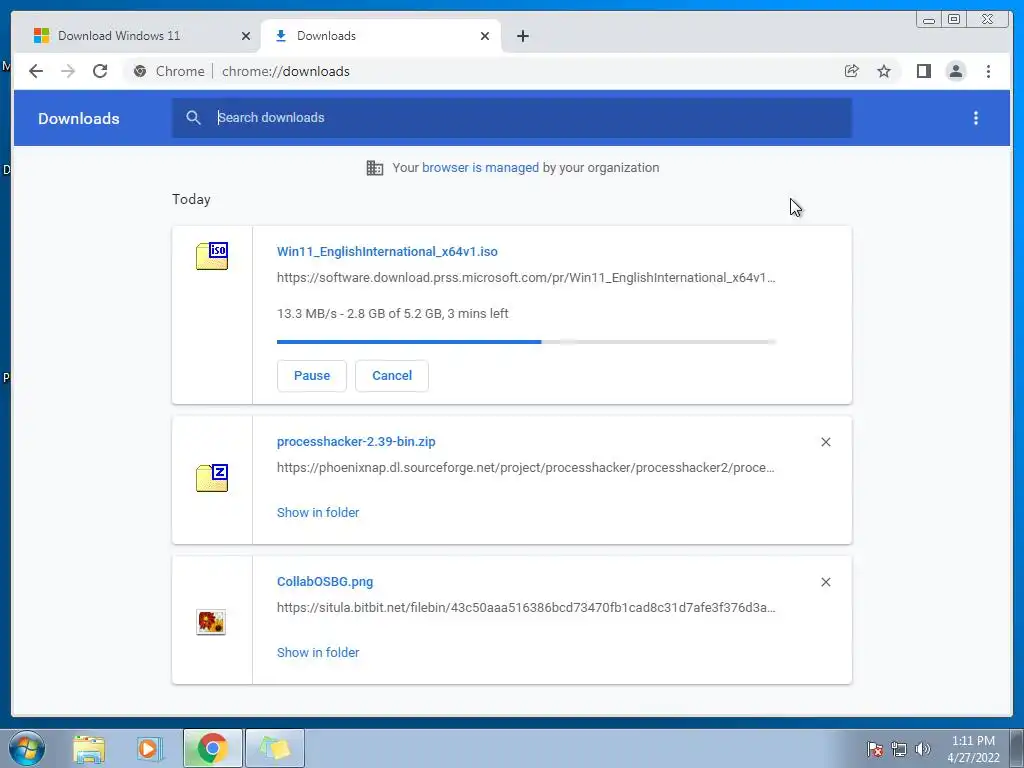
Task: Reload the downloads page
Action: [x=100, y=71]
